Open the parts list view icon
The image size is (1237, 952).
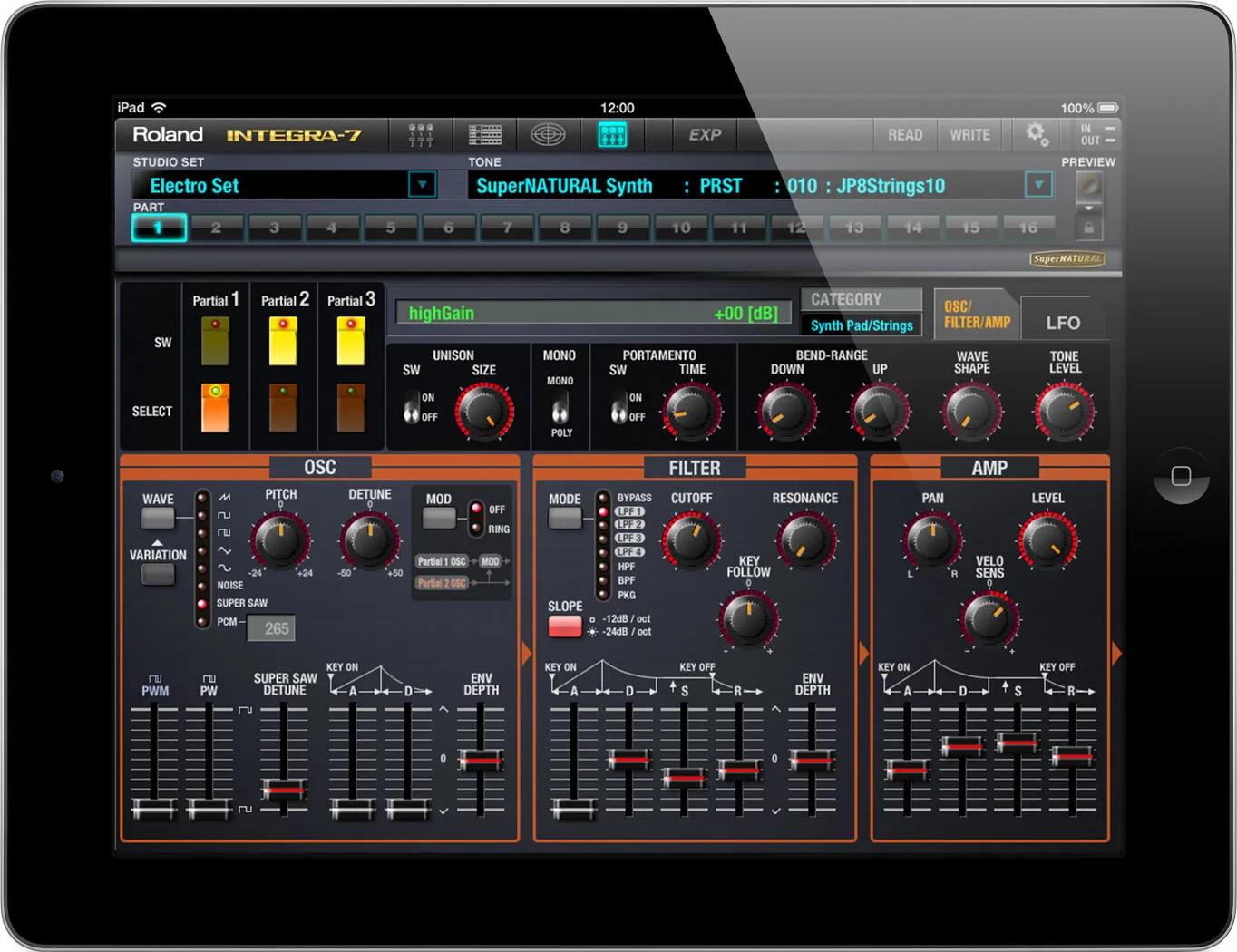tap(485, 135)
